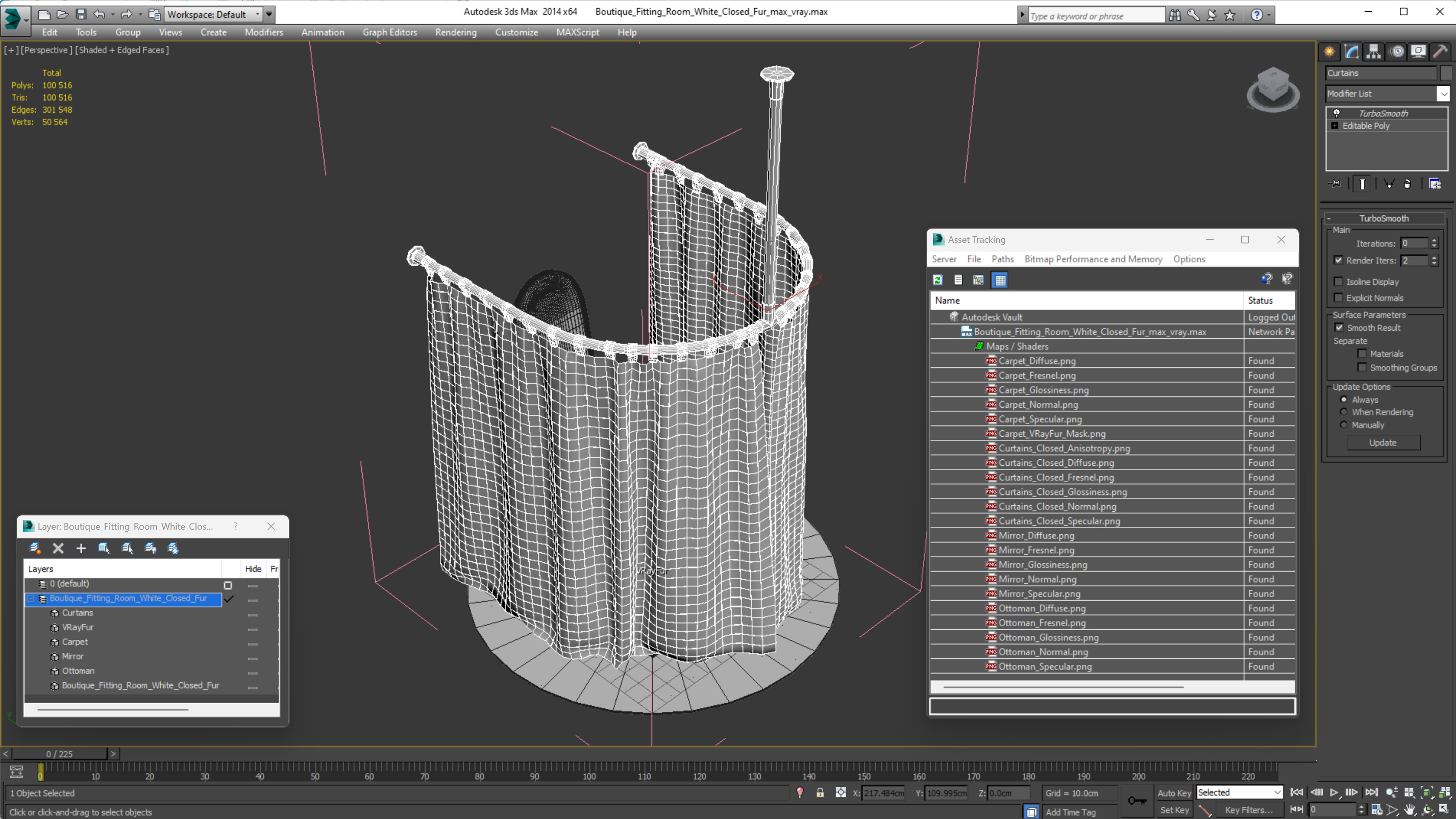The width and height of the screenshot is (1456, 819).
Task: Open the Create command panel tab
Action: tap(1329, 52)
